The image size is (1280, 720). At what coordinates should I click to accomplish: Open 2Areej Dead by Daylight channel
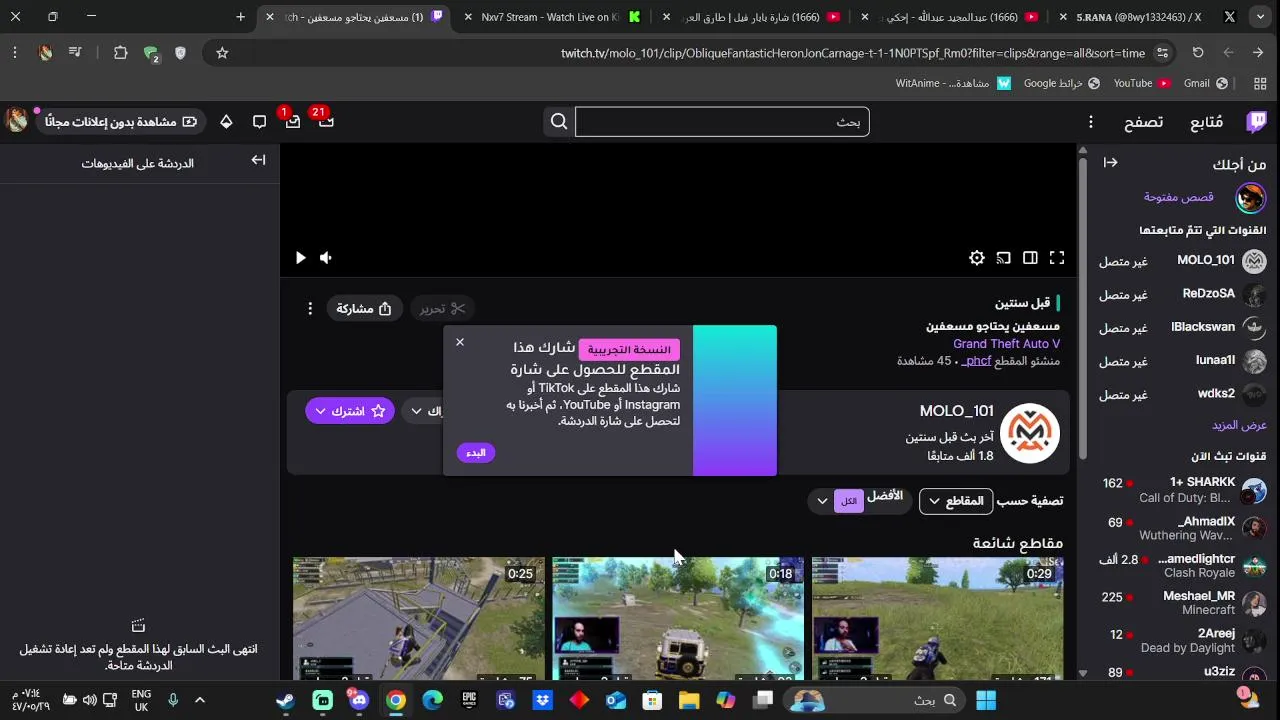point(1183,641)
